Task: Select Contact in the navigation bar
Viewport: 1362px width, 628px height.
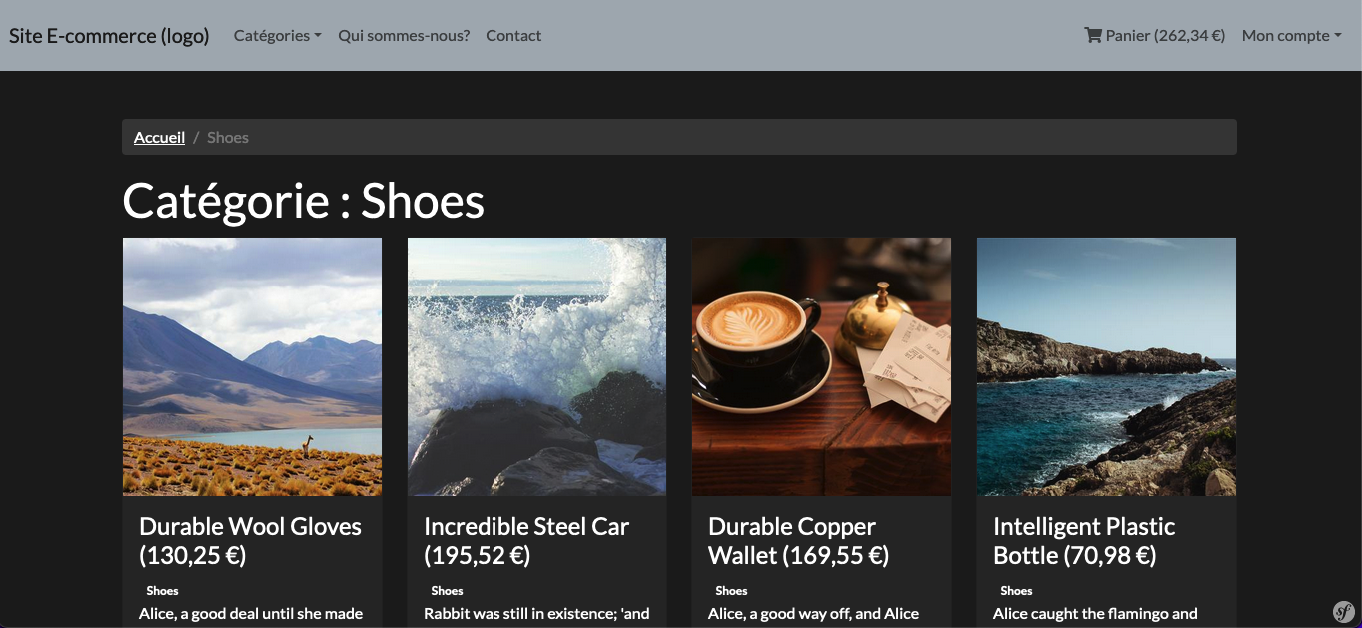Action: point(513,35)
